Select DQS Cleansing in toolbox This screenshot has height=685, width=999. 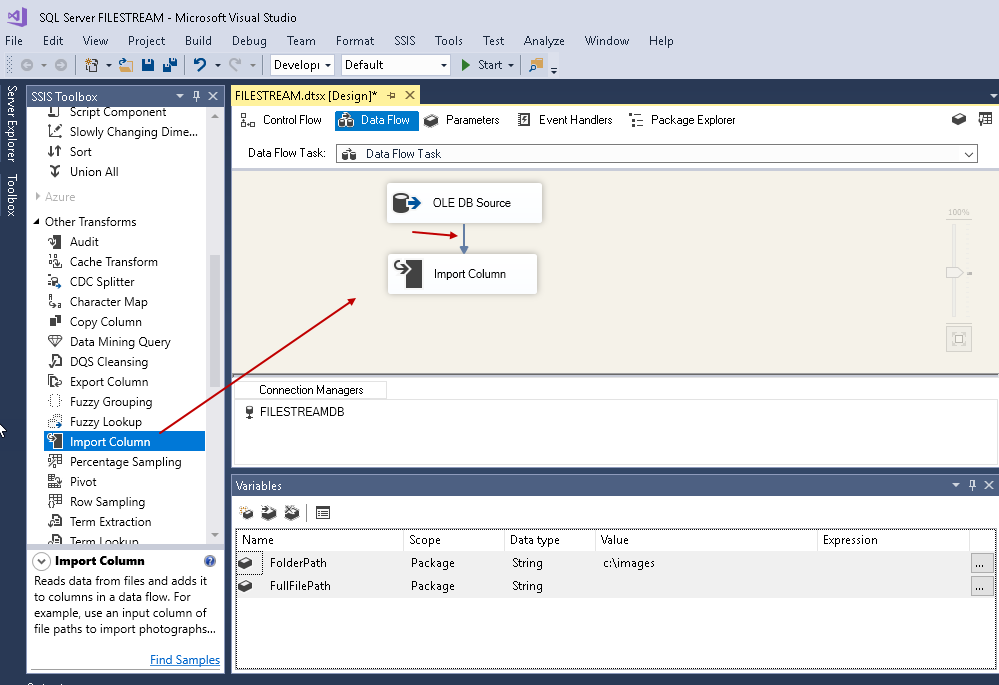(x=109, y=362)
